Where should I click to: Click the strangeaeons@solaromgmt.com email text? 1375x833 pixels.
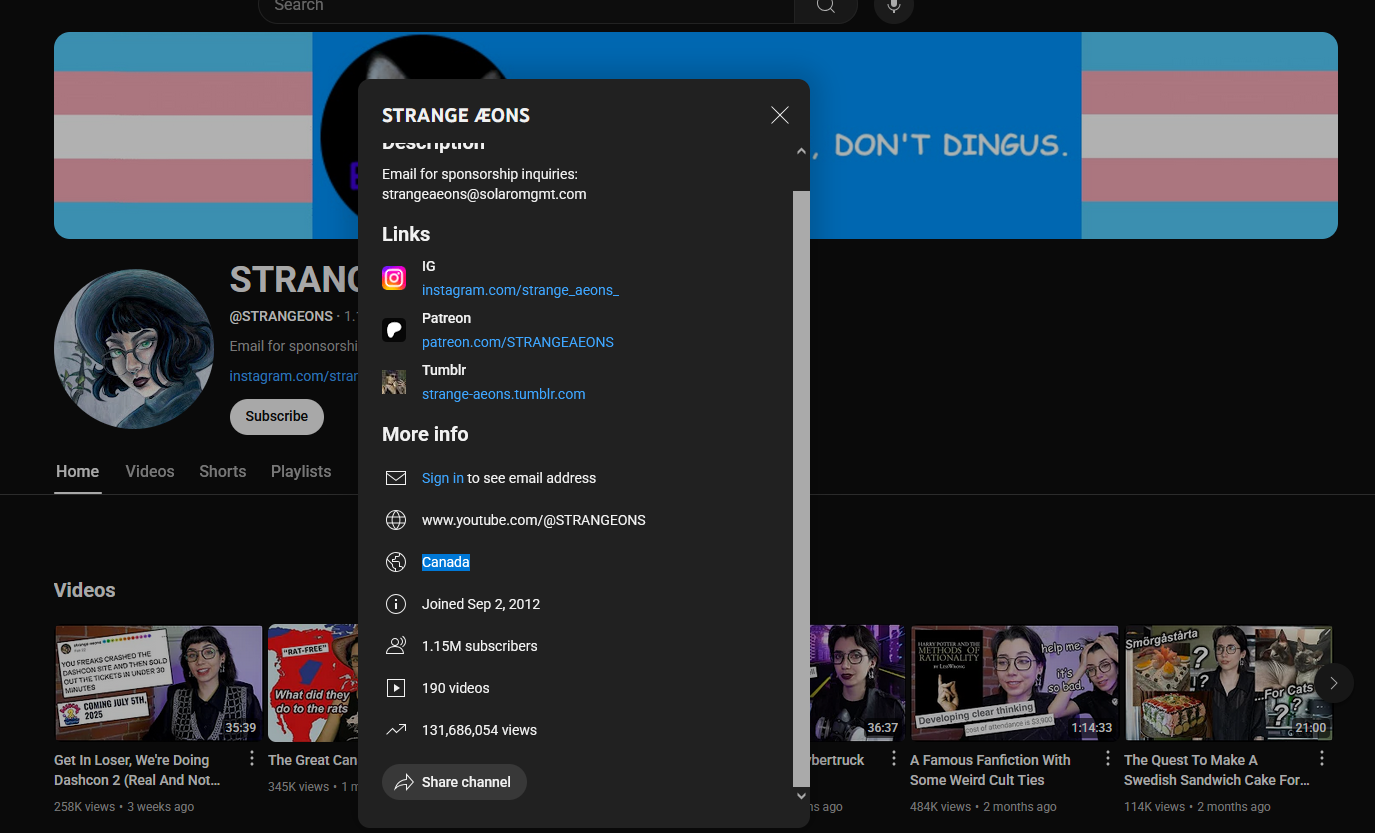pos(484,194)
